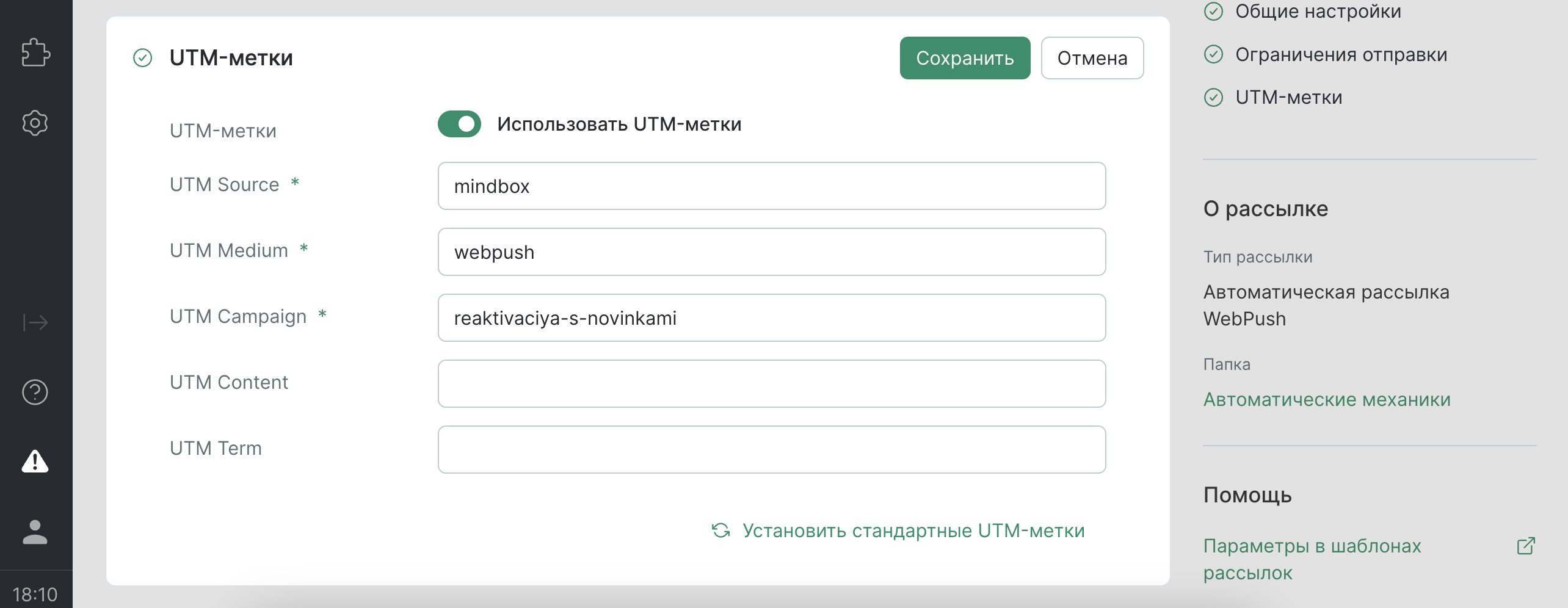Click UTM Campaign input field
The height and width of the screenshot is (608, 1568).
pos(772,318)
